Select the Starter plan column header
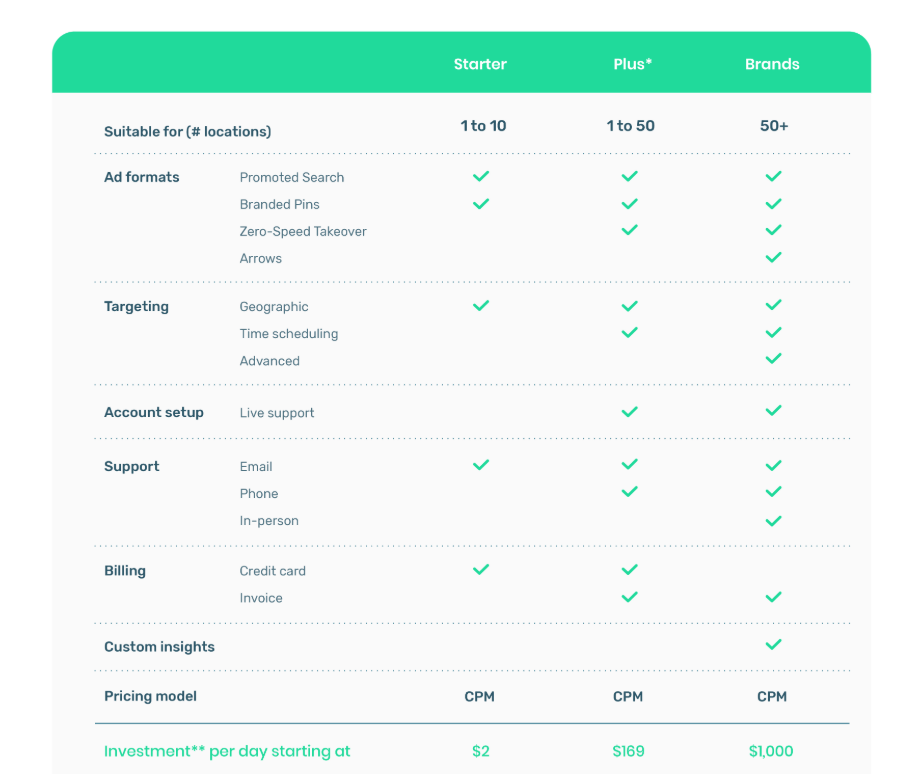Viewport: 901px width, 774px height. (x=480, y=64)
